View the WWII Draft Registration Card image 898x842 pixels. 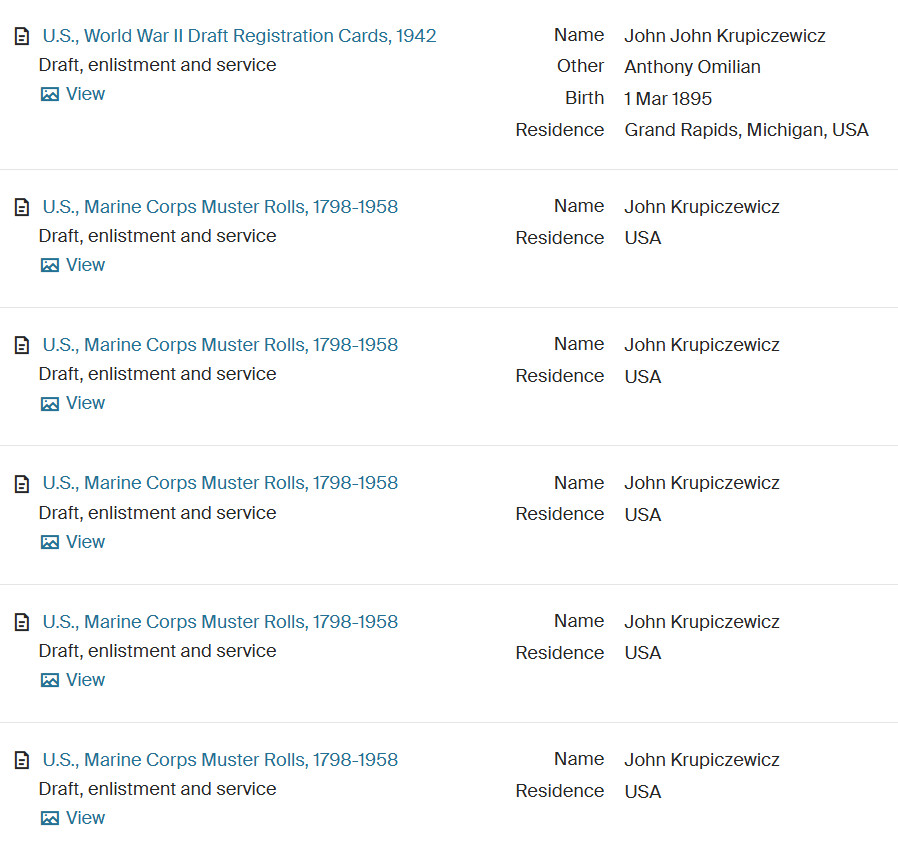pos(85,94)
